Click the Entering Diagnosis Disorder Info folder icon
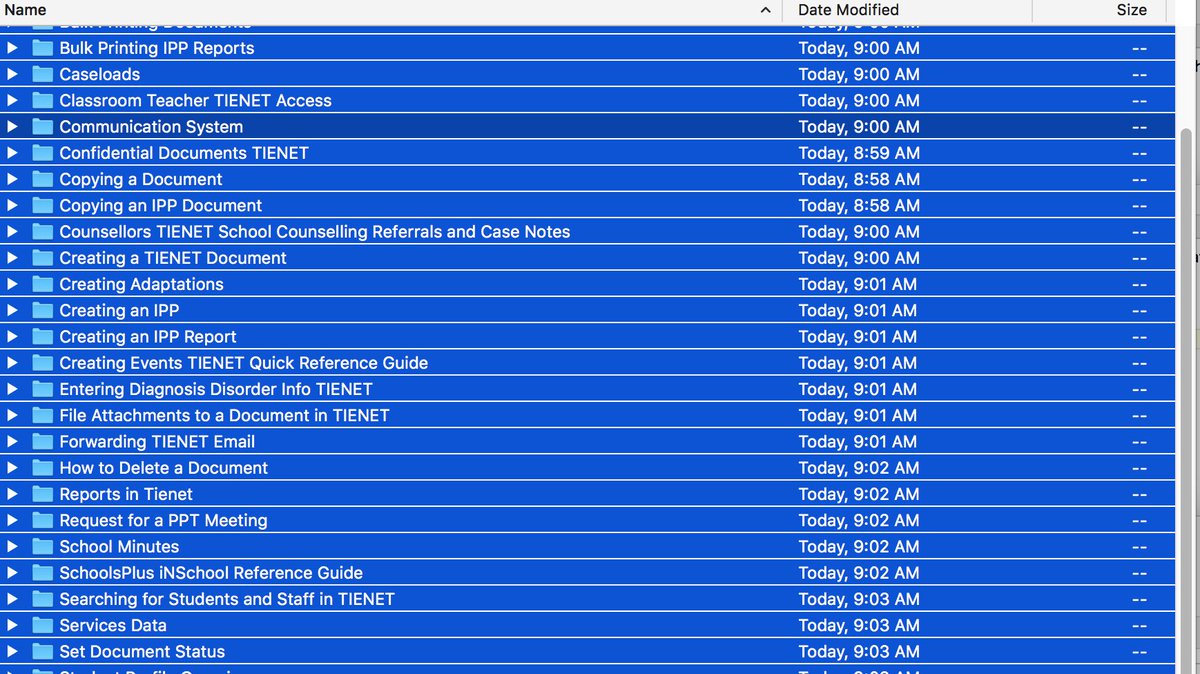The width and height of the screenshot is (1200, 674). click(x=42, y=389)
